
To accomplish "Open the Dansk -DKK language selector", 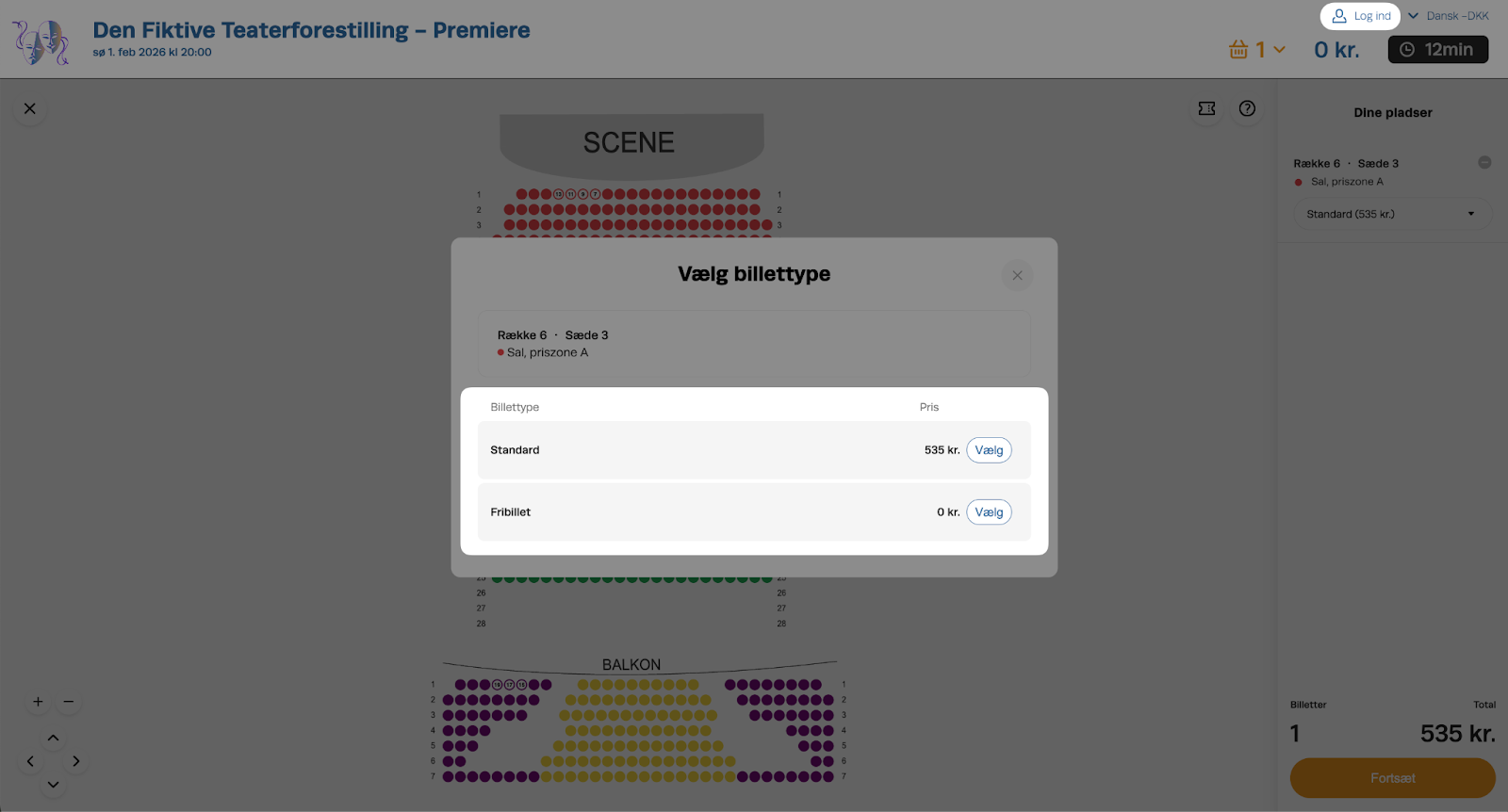I will click(x=1449, y=16).
